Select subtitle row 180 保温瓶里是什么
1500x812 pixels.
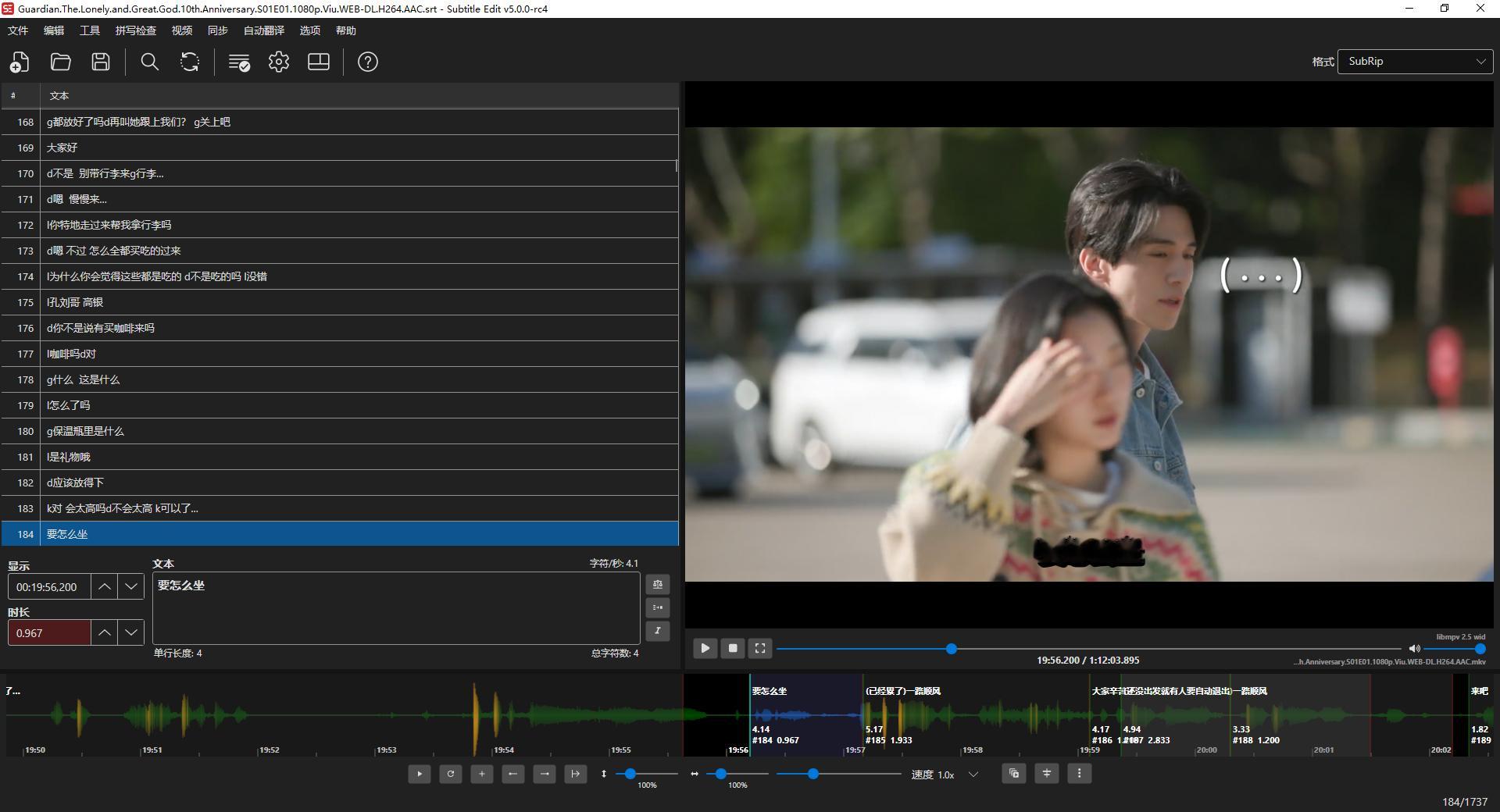point(340,431)
